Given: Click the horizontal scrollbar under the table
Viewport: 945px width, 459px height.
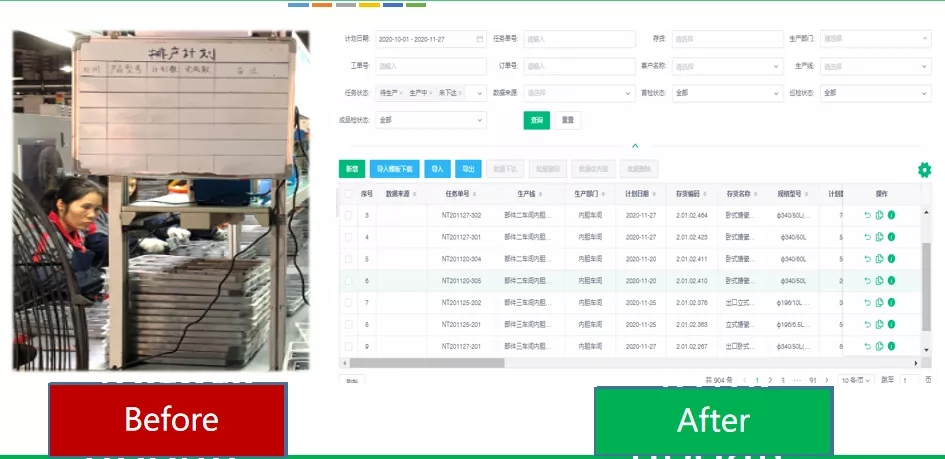Looking at the screenshot, I should tap(427, 363).
